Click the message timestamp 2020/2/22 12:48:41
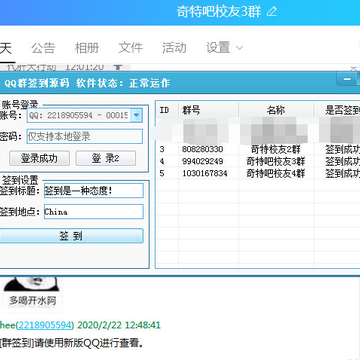Screen dimensions: 360x360 (119, 325)
